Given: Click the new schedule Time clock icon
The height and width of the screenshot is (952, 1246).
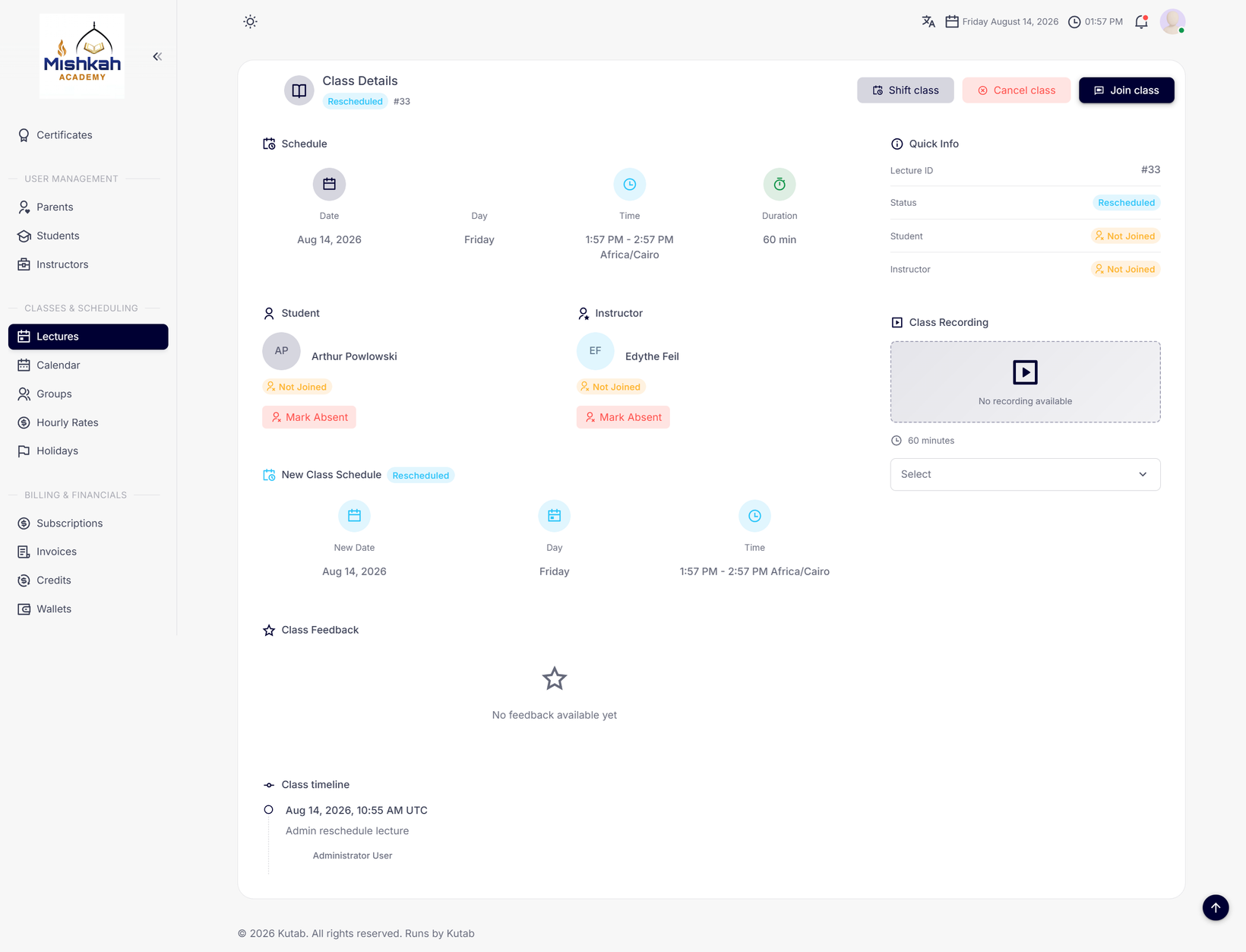Looking at the screenshot, I should (754, 516).
